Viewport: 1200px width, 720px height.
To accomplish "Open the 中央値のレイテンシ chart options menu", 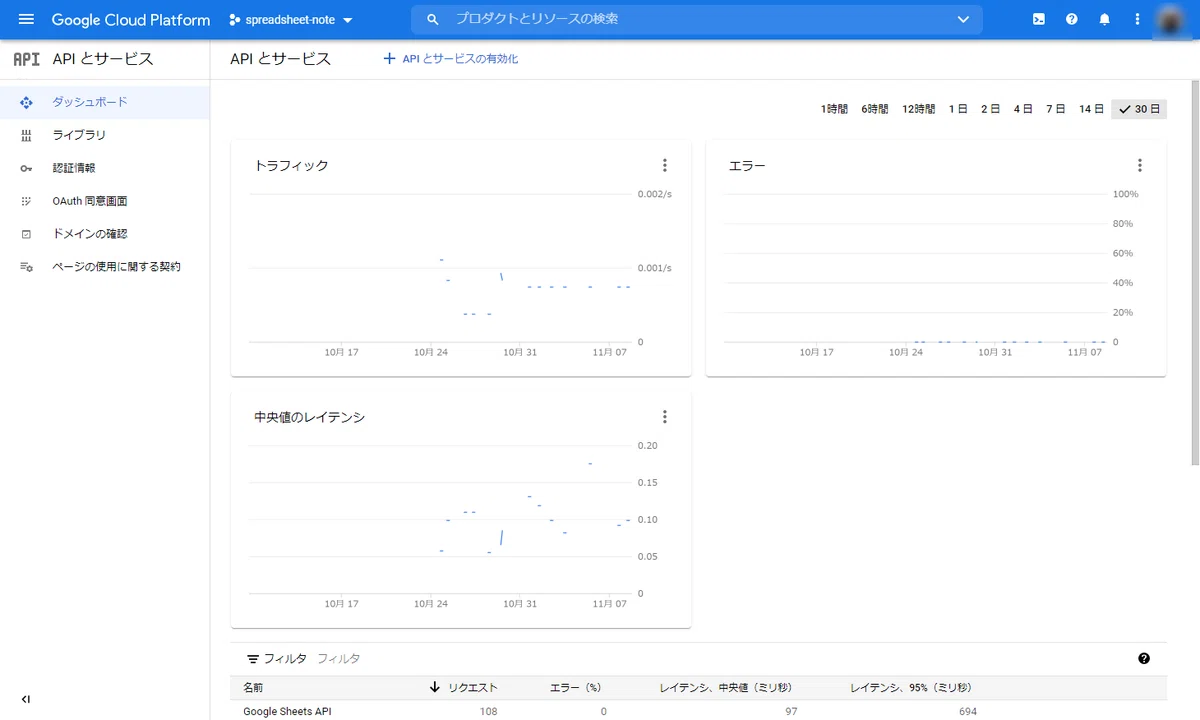I will (665, 417).
